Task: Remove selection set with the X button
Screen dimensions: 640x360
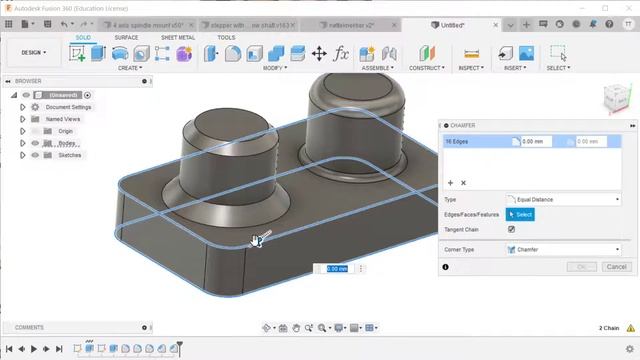Action: pos(463,183)
